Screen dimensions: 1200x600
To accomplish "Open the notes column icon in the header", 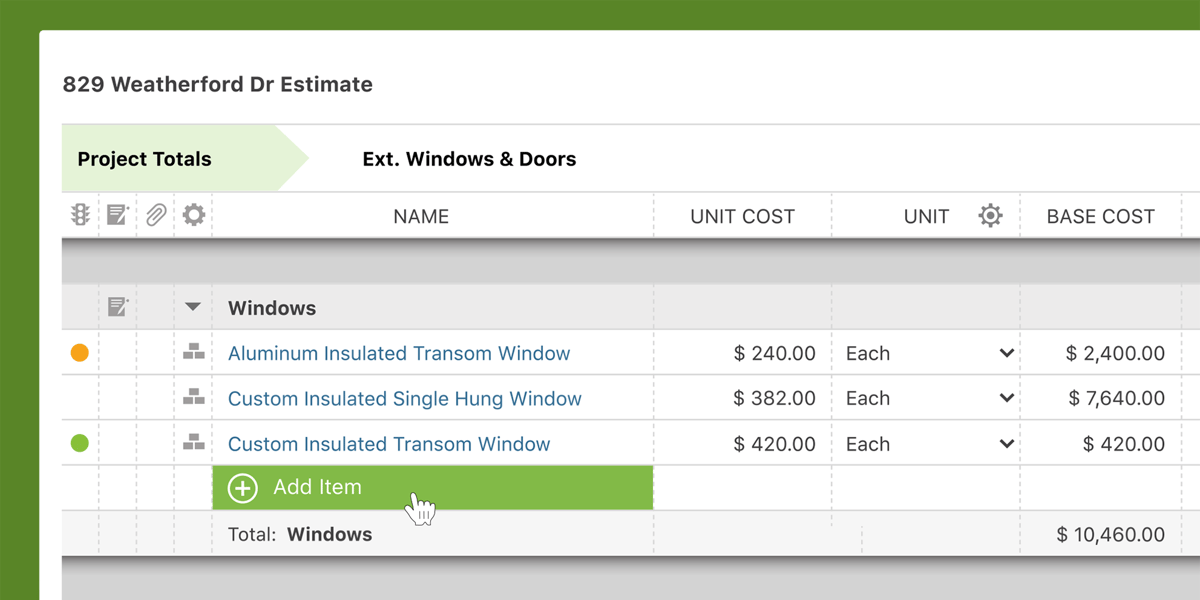I will (117, 214).
